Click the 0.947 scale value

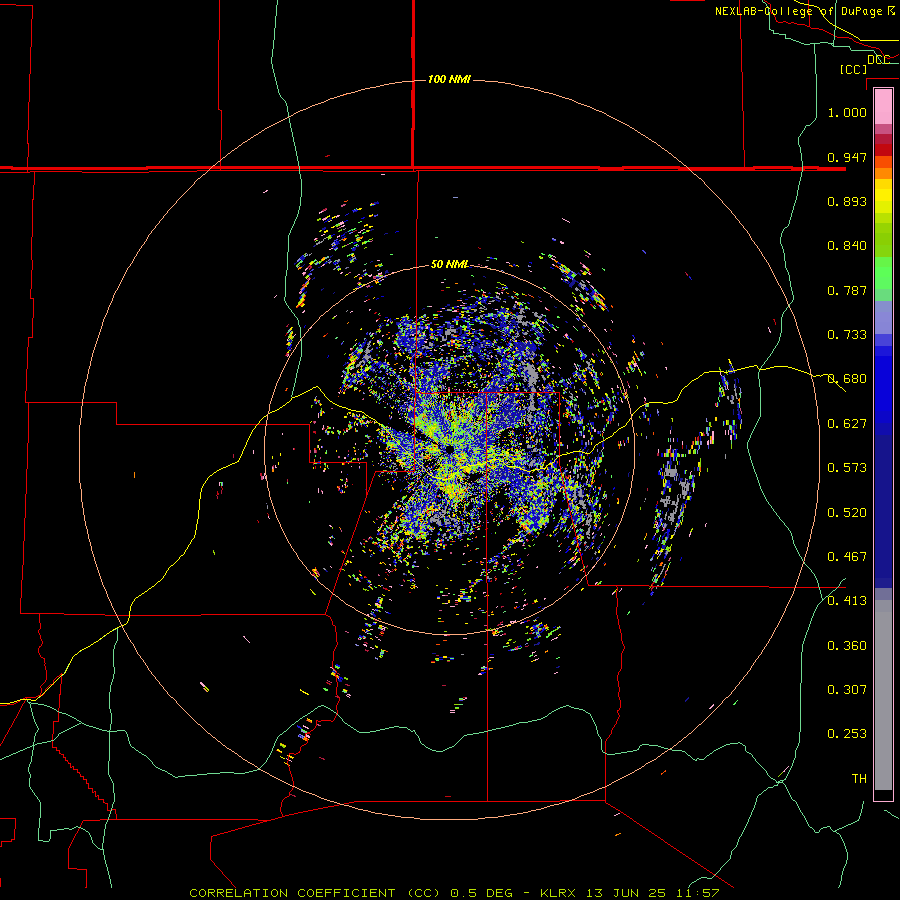[847, 157]
